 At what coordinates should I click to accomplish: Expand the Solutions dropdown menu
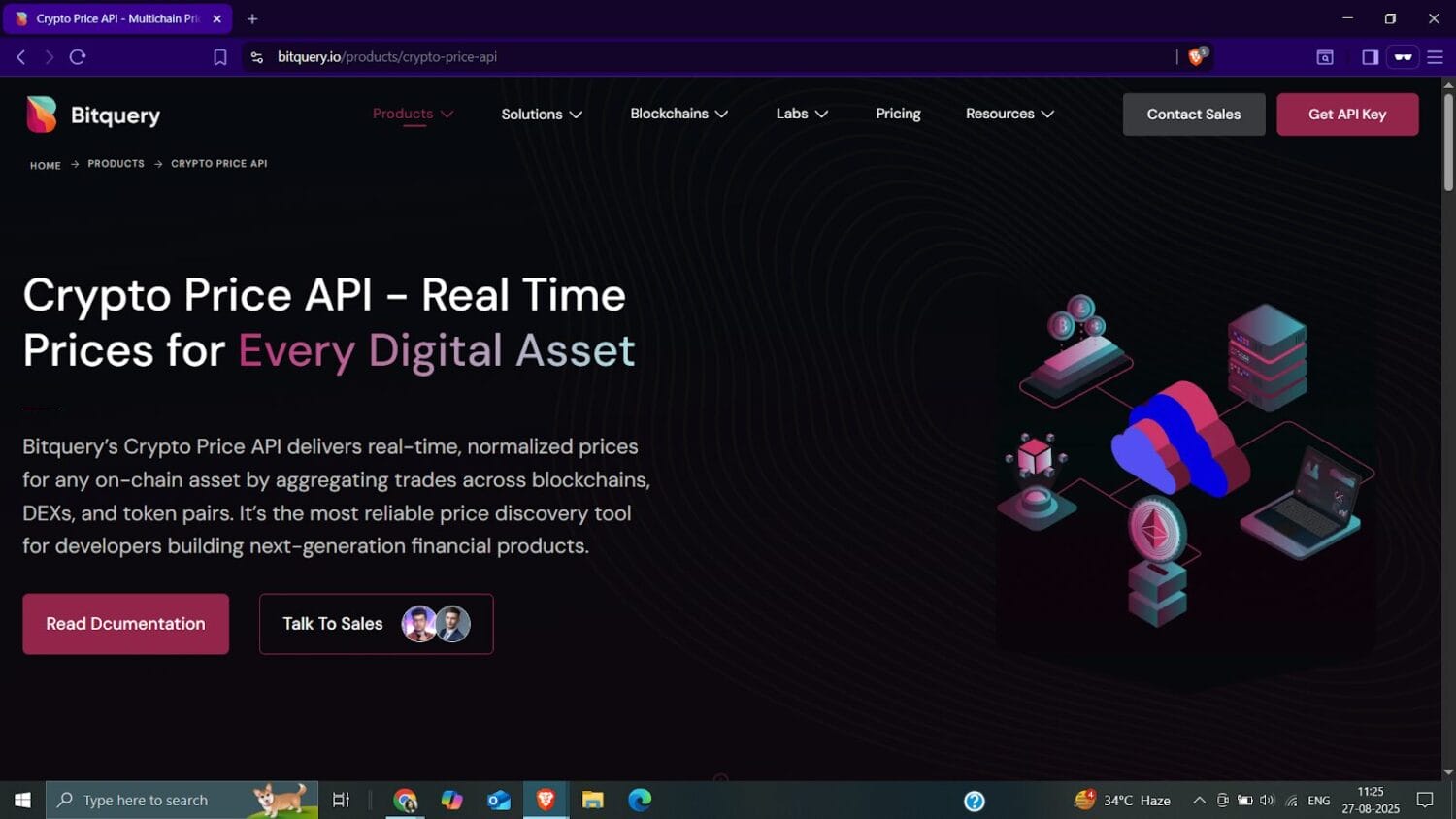pos(542,115)
